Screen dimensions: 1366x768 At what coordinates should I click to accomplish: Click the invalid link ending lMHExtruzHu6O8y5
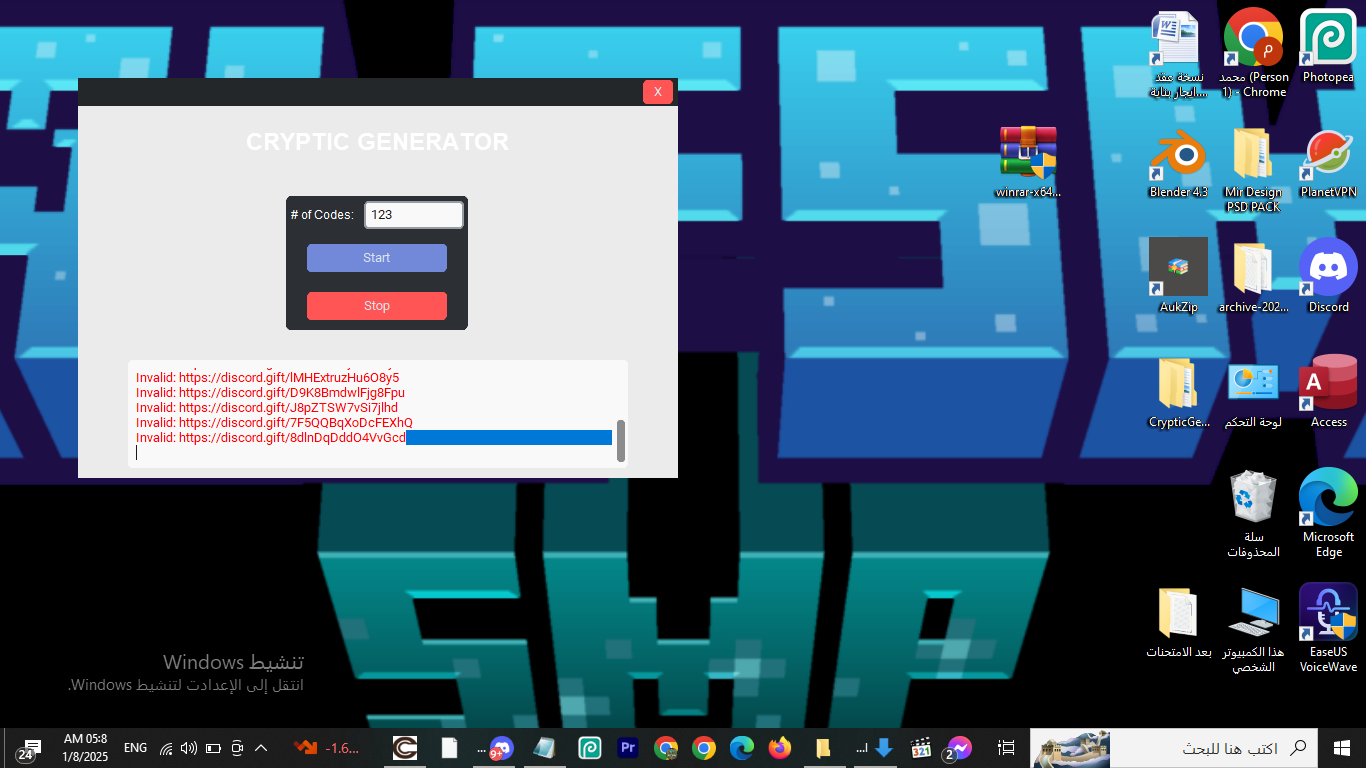tap(267, 378)
